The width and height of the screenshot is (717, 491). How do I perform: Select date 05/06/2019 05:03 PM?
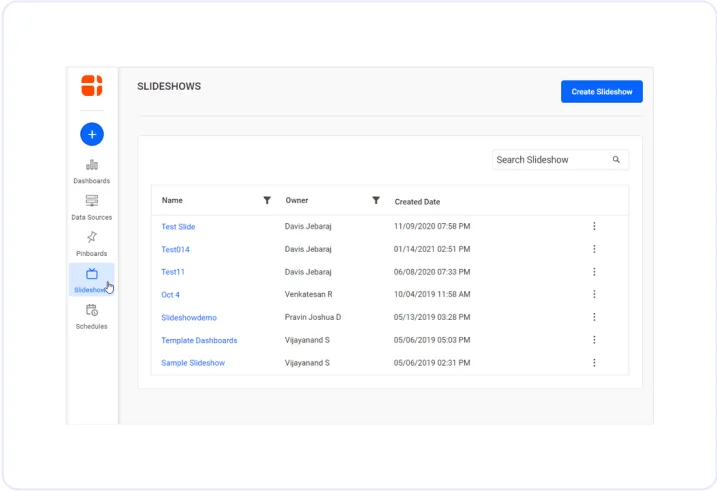[x=432, y=340]
